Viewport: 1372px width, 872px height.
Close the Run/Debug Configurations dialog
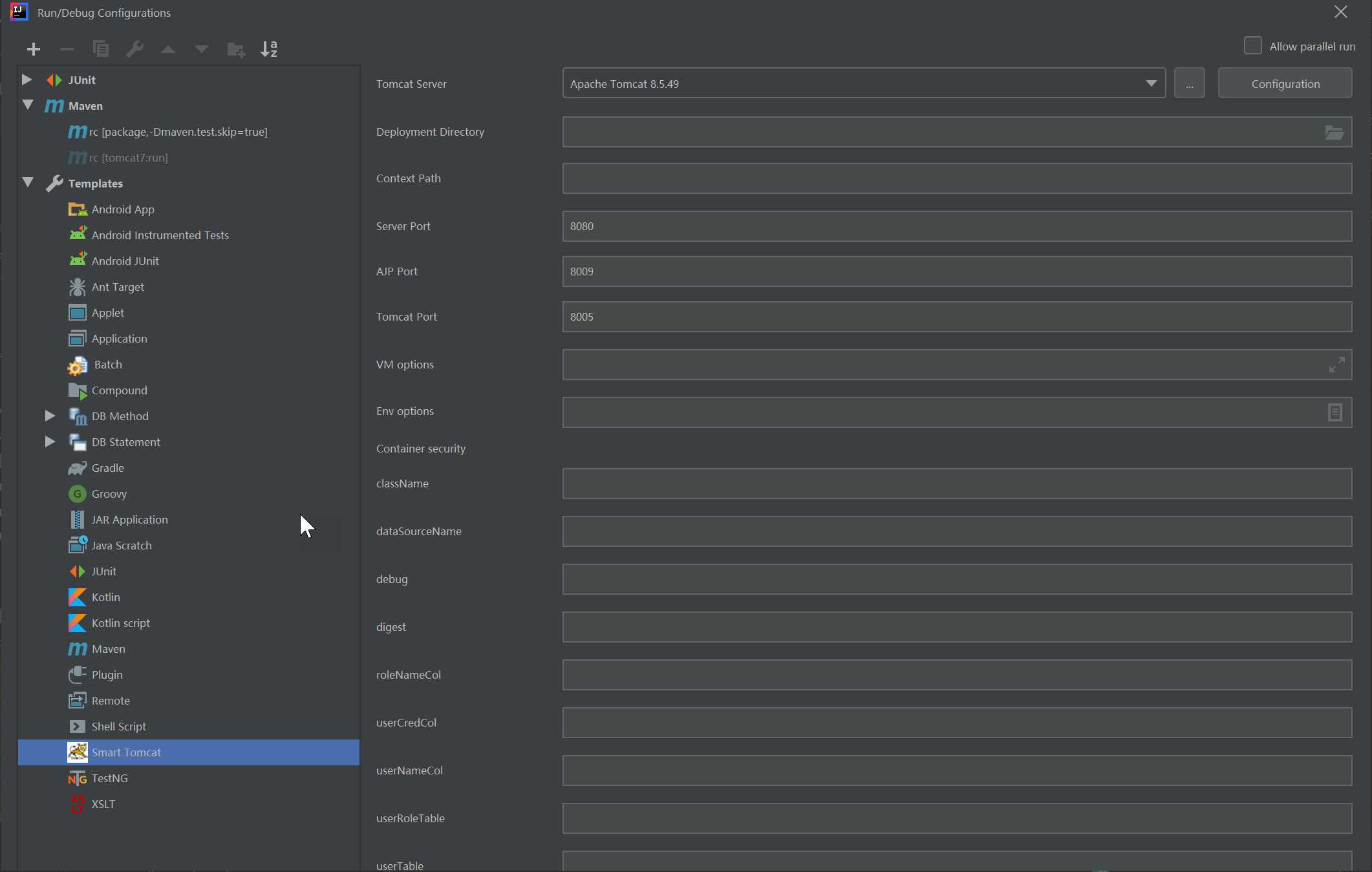pos(1341,12)
